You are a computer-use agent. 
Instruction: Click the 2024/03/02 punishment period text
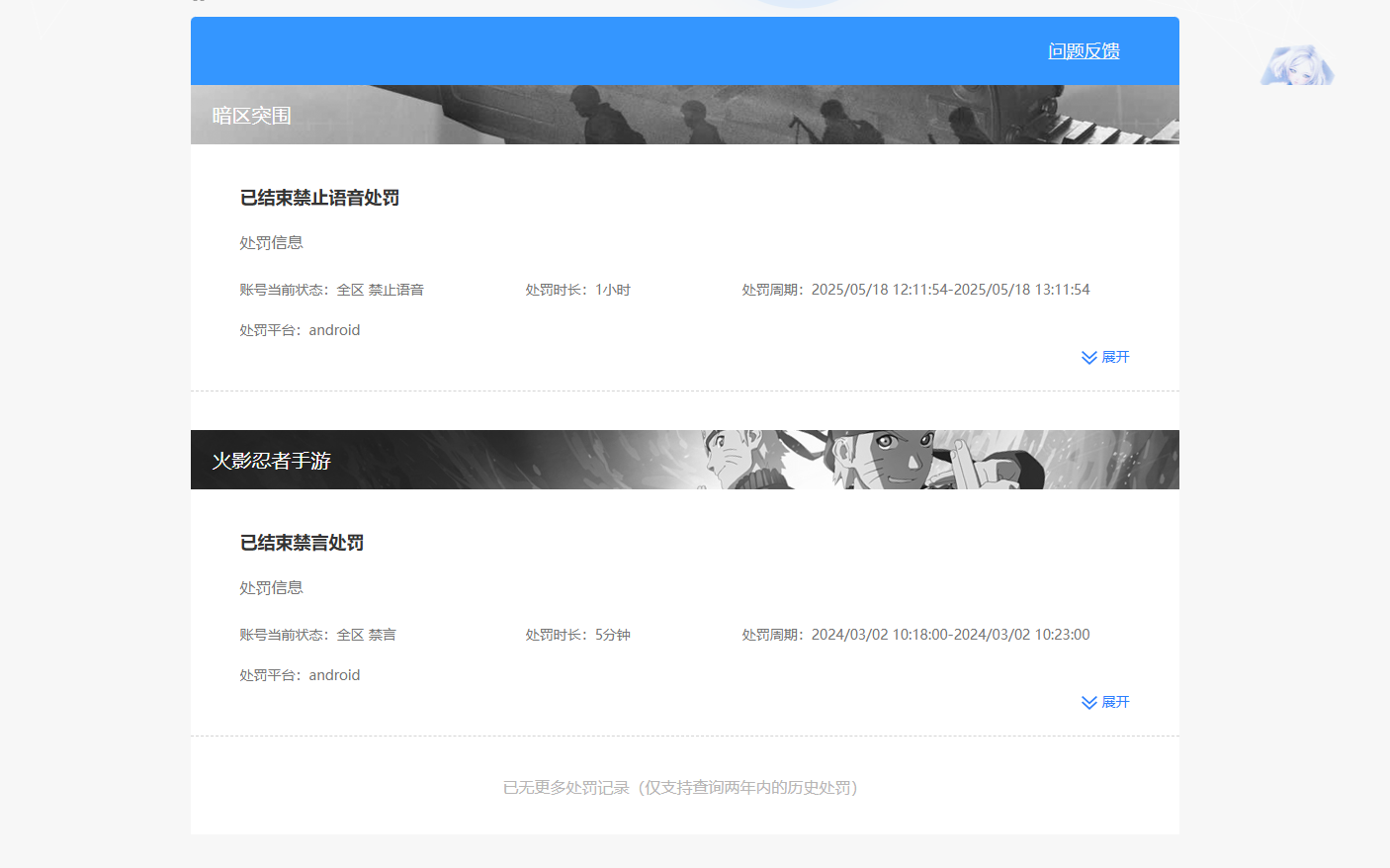pos(915,635)
